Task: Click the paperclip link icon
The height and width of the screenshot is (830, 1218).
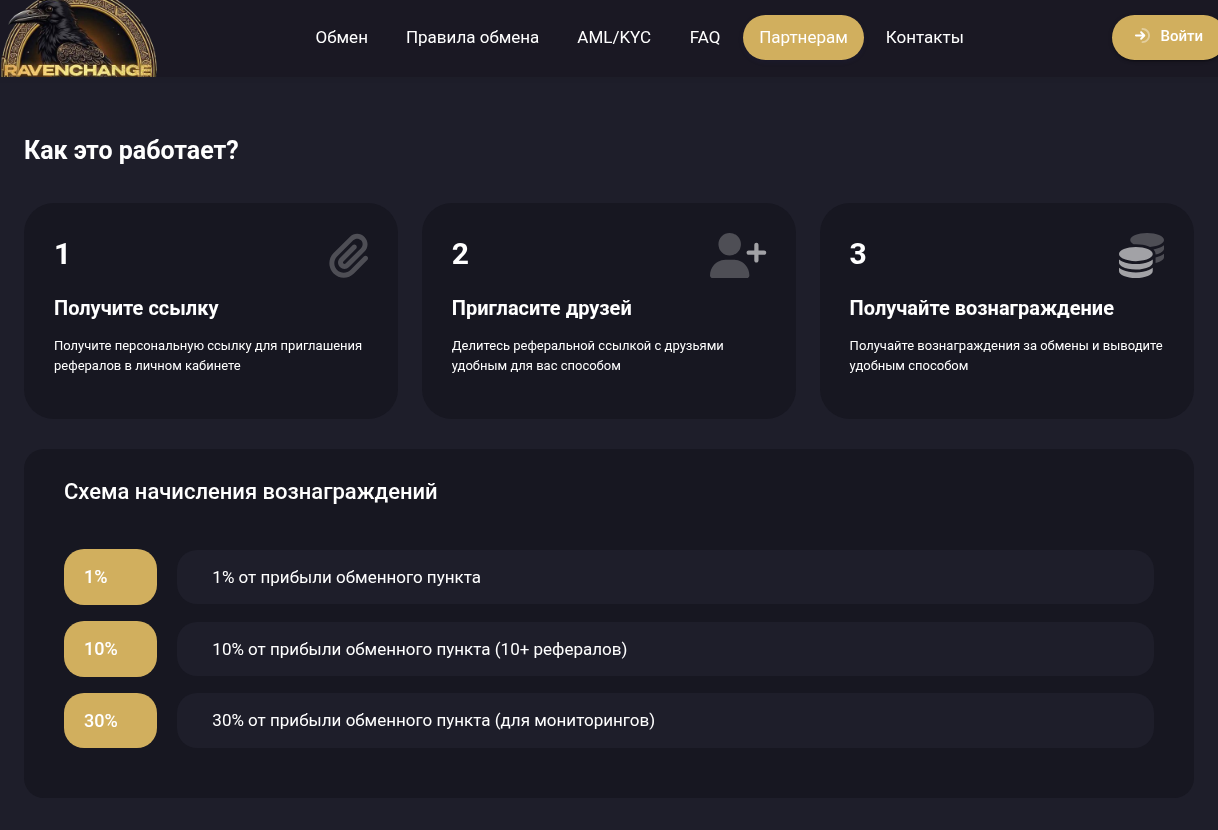Action: (x=349, y=256)
